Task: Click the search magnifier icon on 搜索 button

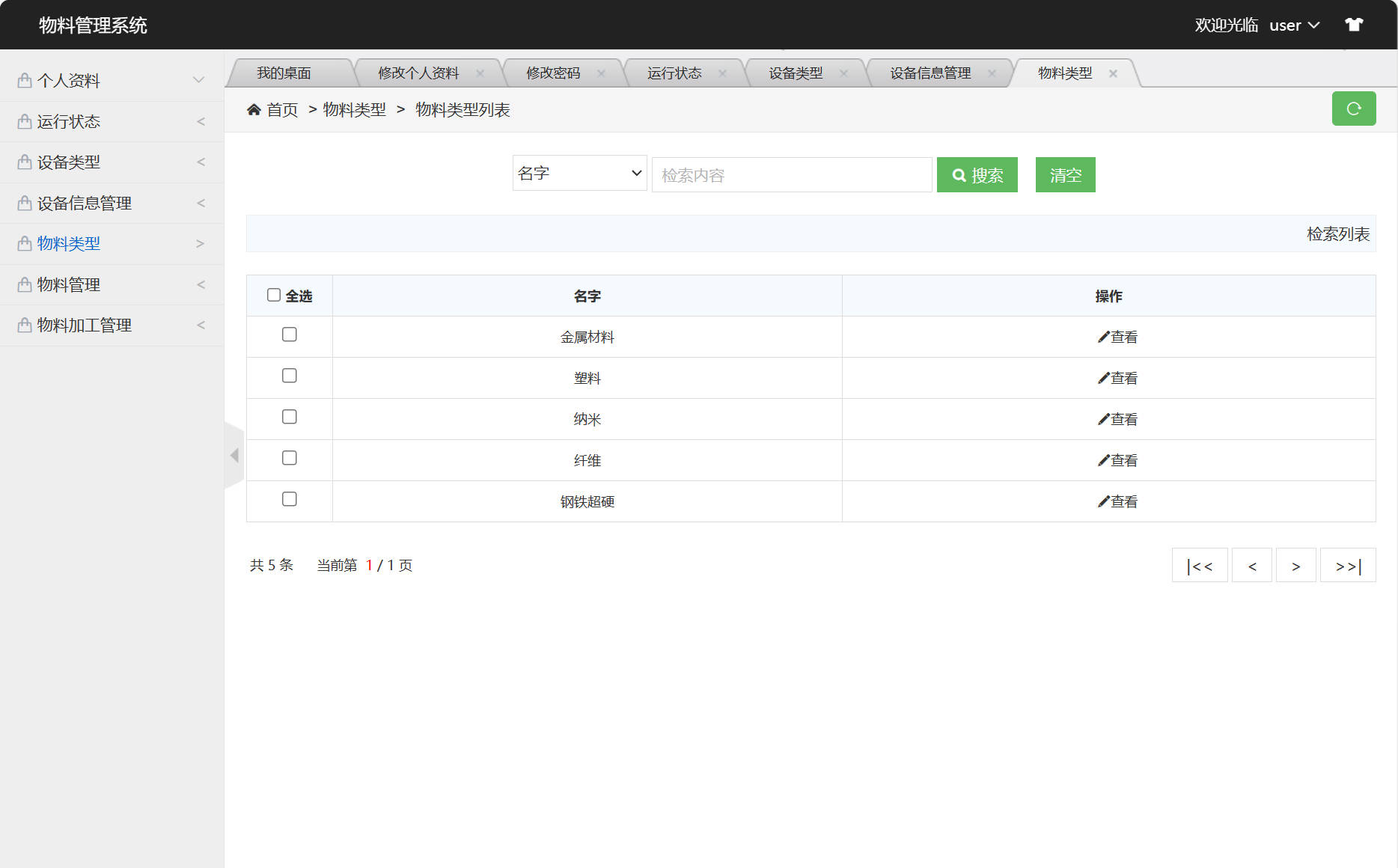Action: 959,174
